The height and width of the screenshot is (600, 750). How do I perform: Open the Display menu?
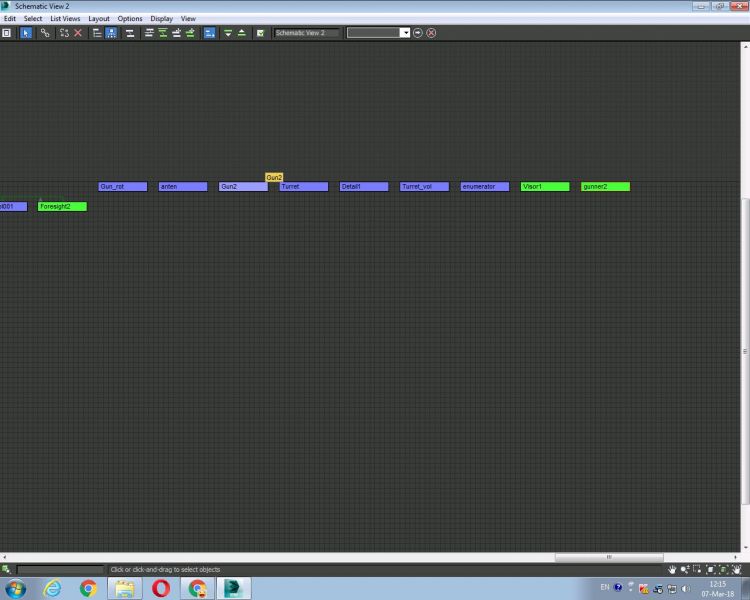pos(162,19)
